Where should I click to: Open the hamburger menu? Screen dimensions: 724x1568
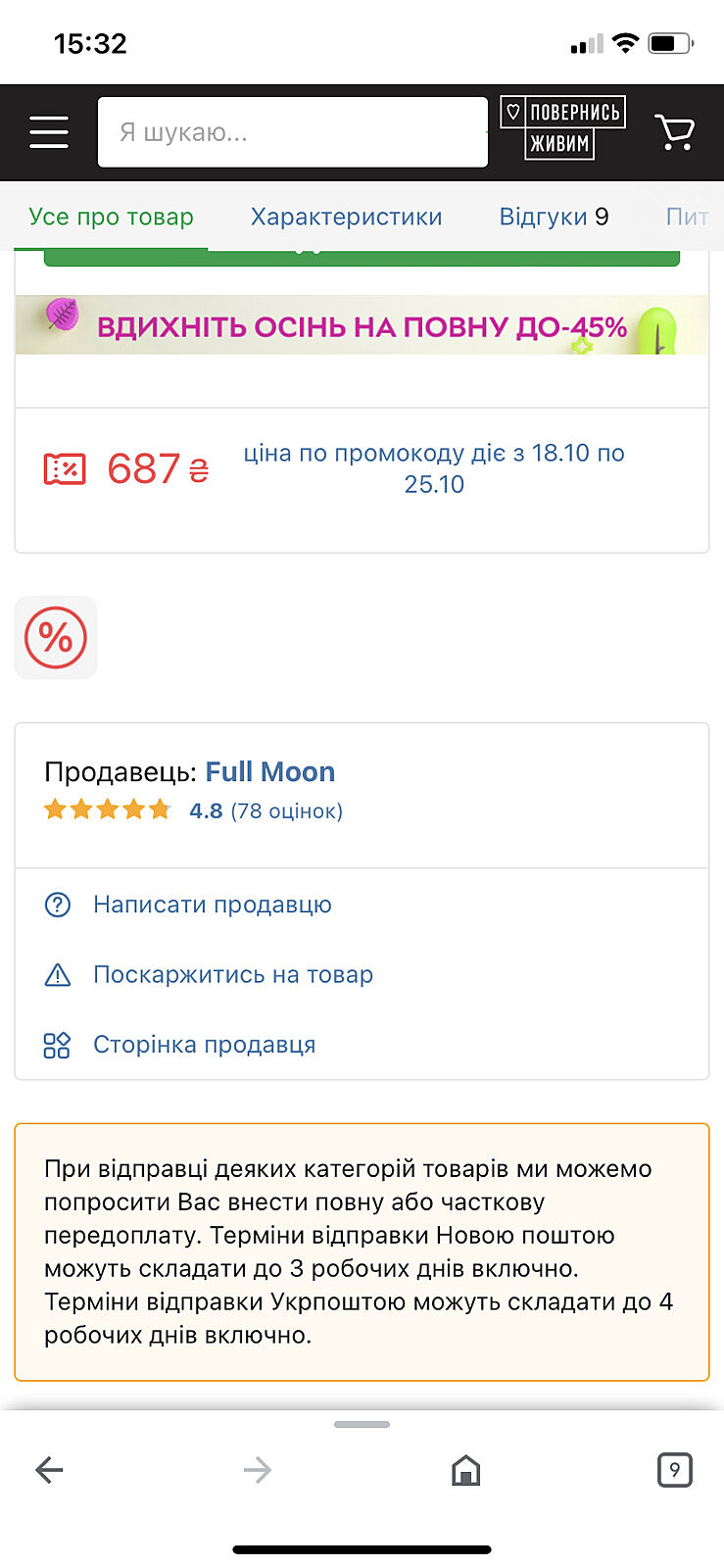coord(49,131)
